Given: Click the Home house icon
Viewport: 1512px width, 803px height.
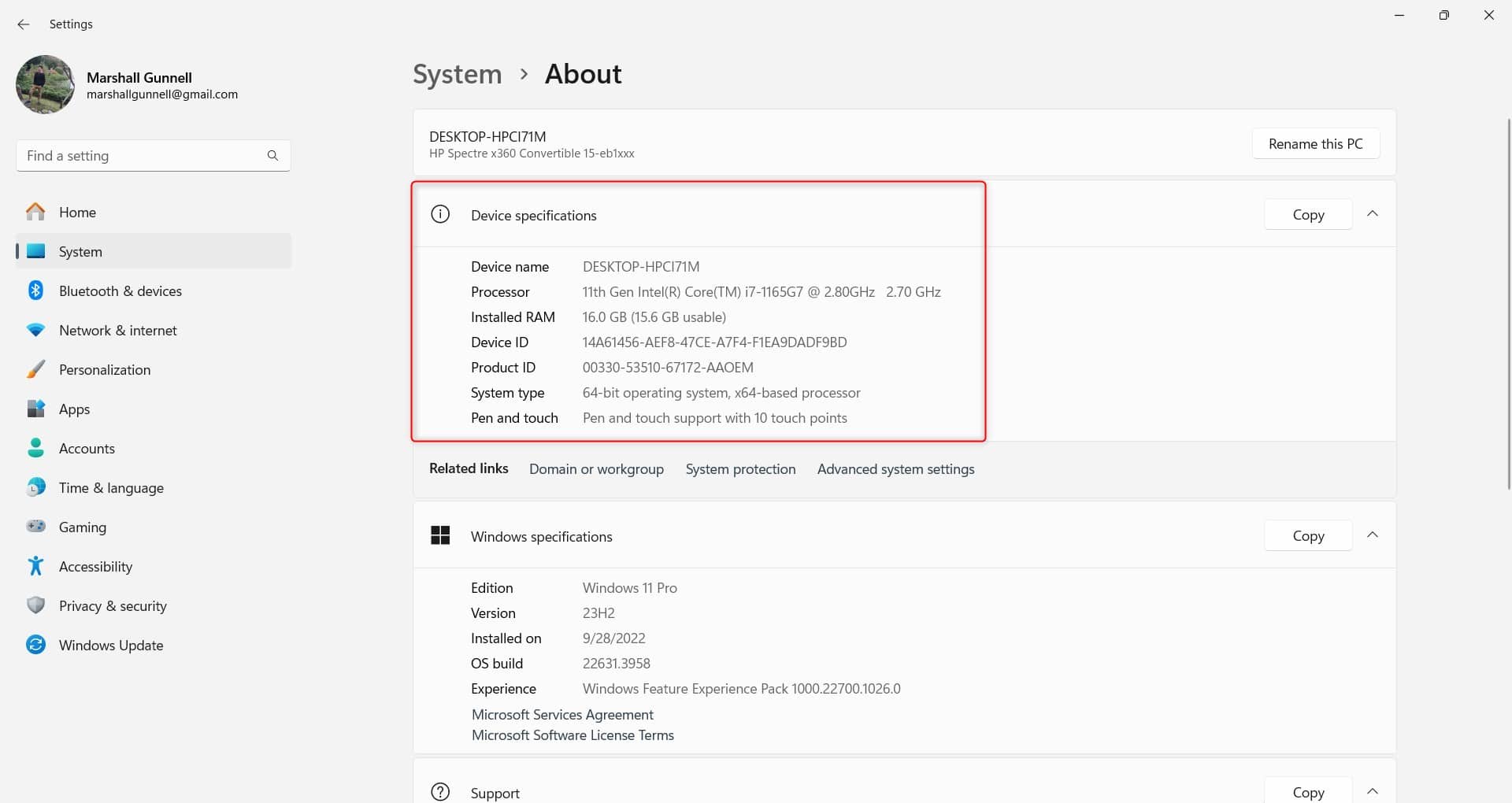Looking at the screenshot, I should [x=35, y=212].
